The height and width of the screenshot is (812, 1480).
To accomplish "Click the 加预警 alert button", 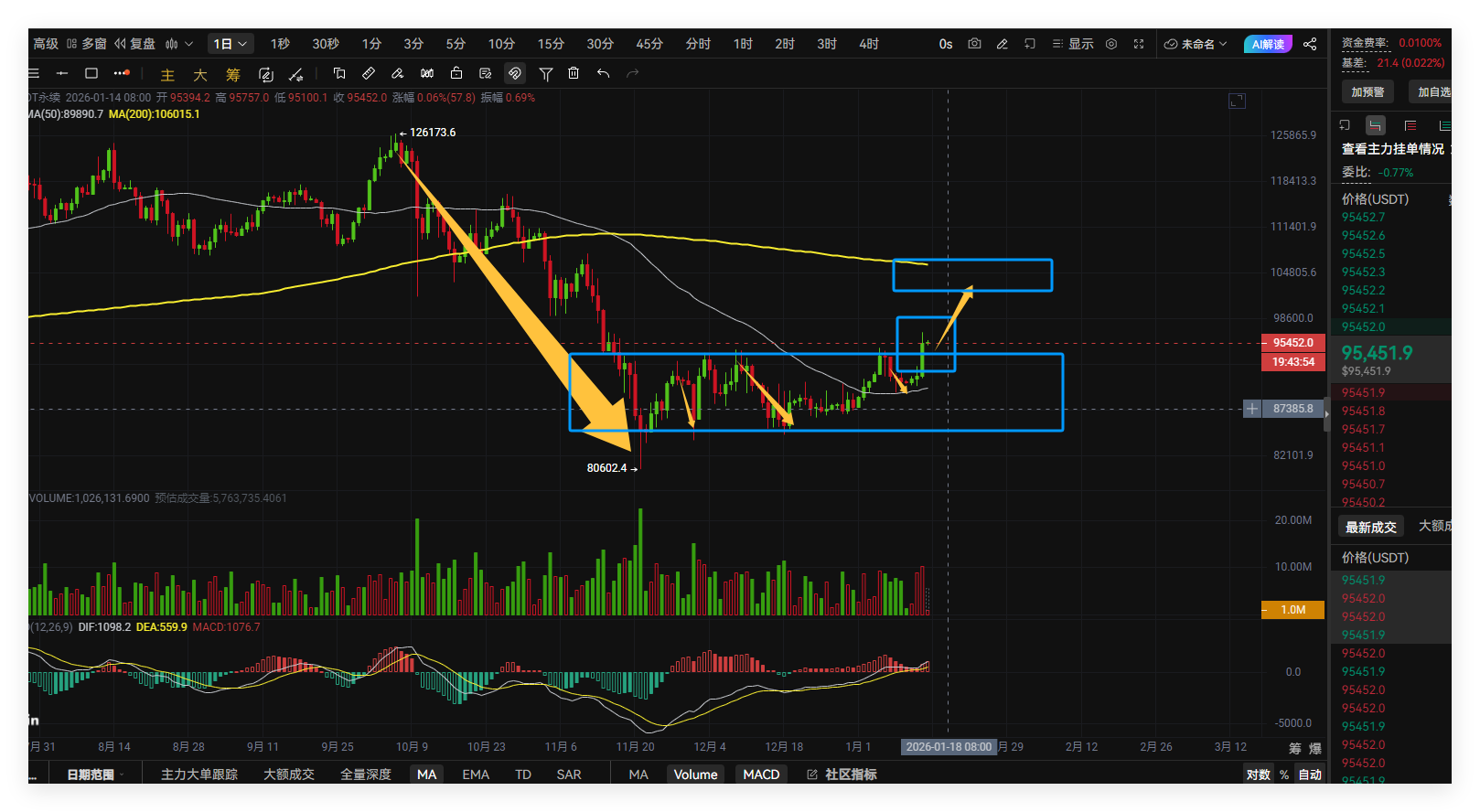I will [1367, 91].
